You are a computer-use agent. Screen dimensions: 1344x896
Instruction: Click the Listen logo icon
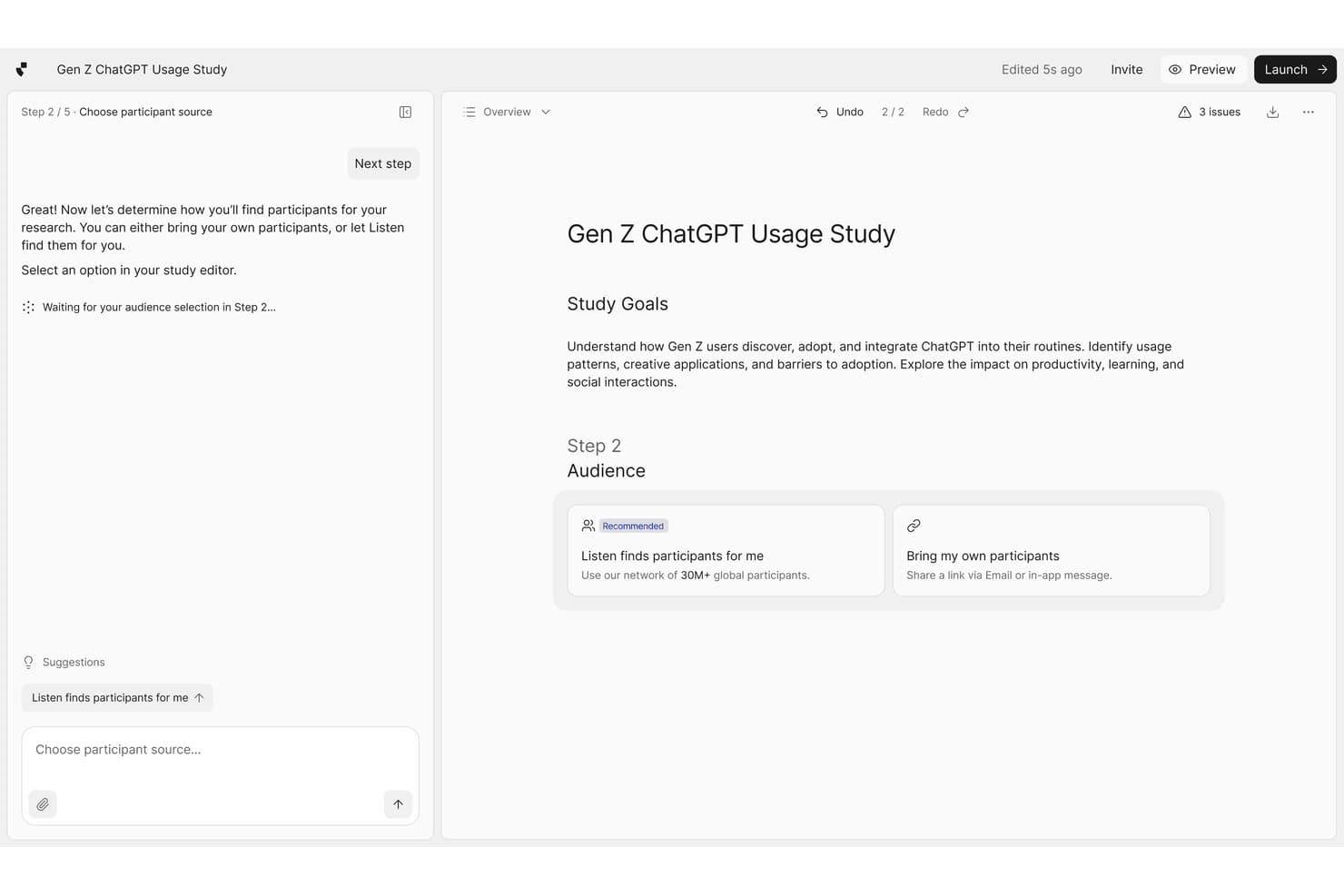click(x=22, y=69)
